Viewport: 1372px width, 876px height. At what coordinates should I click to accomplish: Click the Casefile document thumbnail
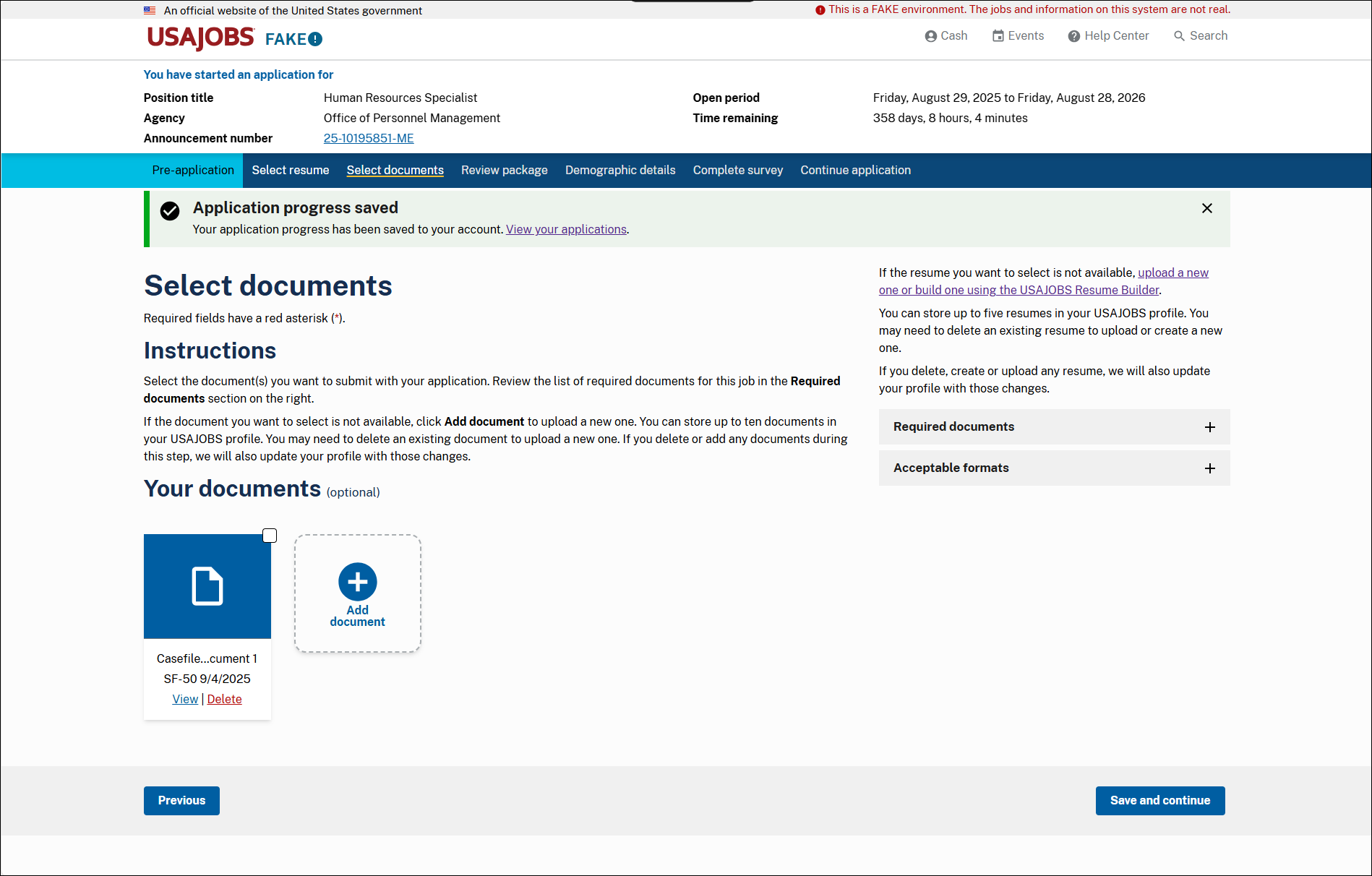207,586
